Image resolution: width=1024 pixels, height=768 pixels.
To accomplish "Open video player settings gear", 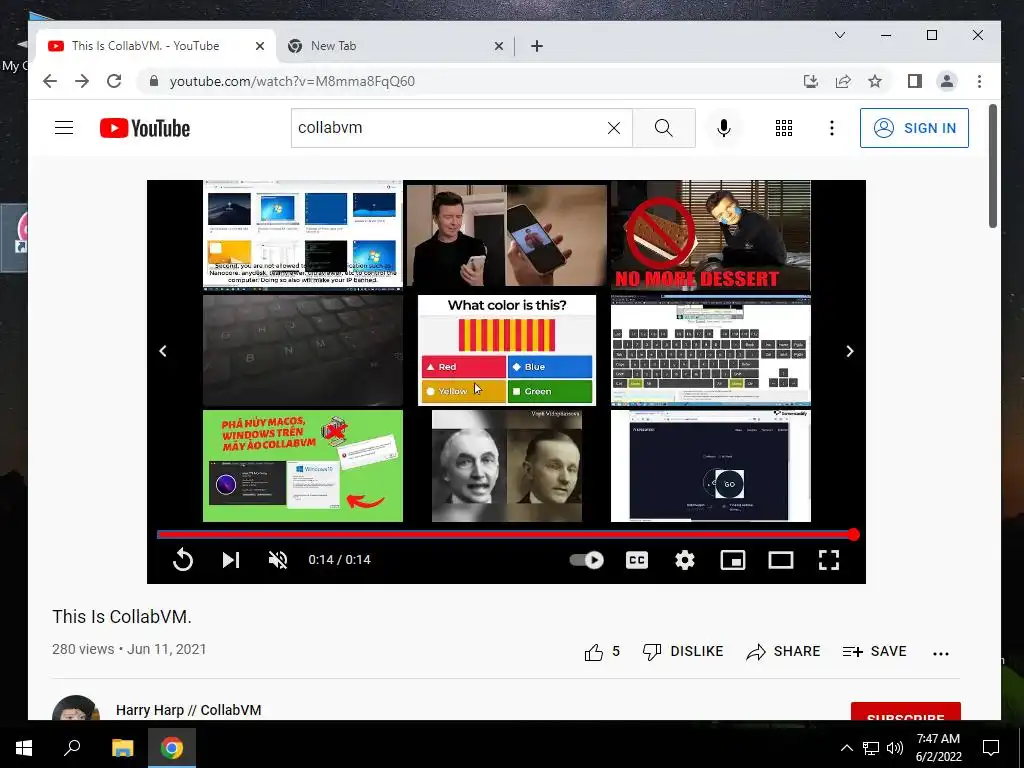I will 684,560.
